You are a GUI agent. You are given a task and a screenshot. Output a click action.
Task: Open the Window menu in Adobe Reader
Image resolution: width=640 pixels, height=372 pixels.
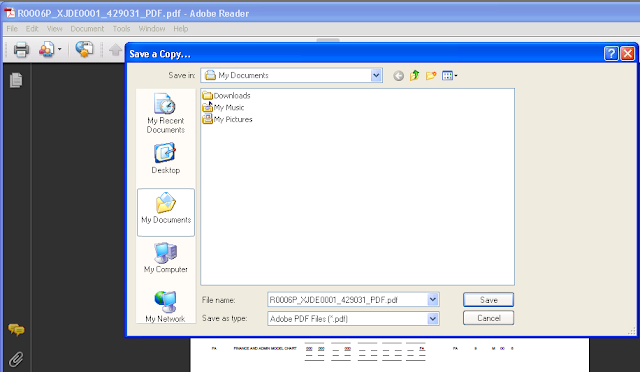click(151, 29)
